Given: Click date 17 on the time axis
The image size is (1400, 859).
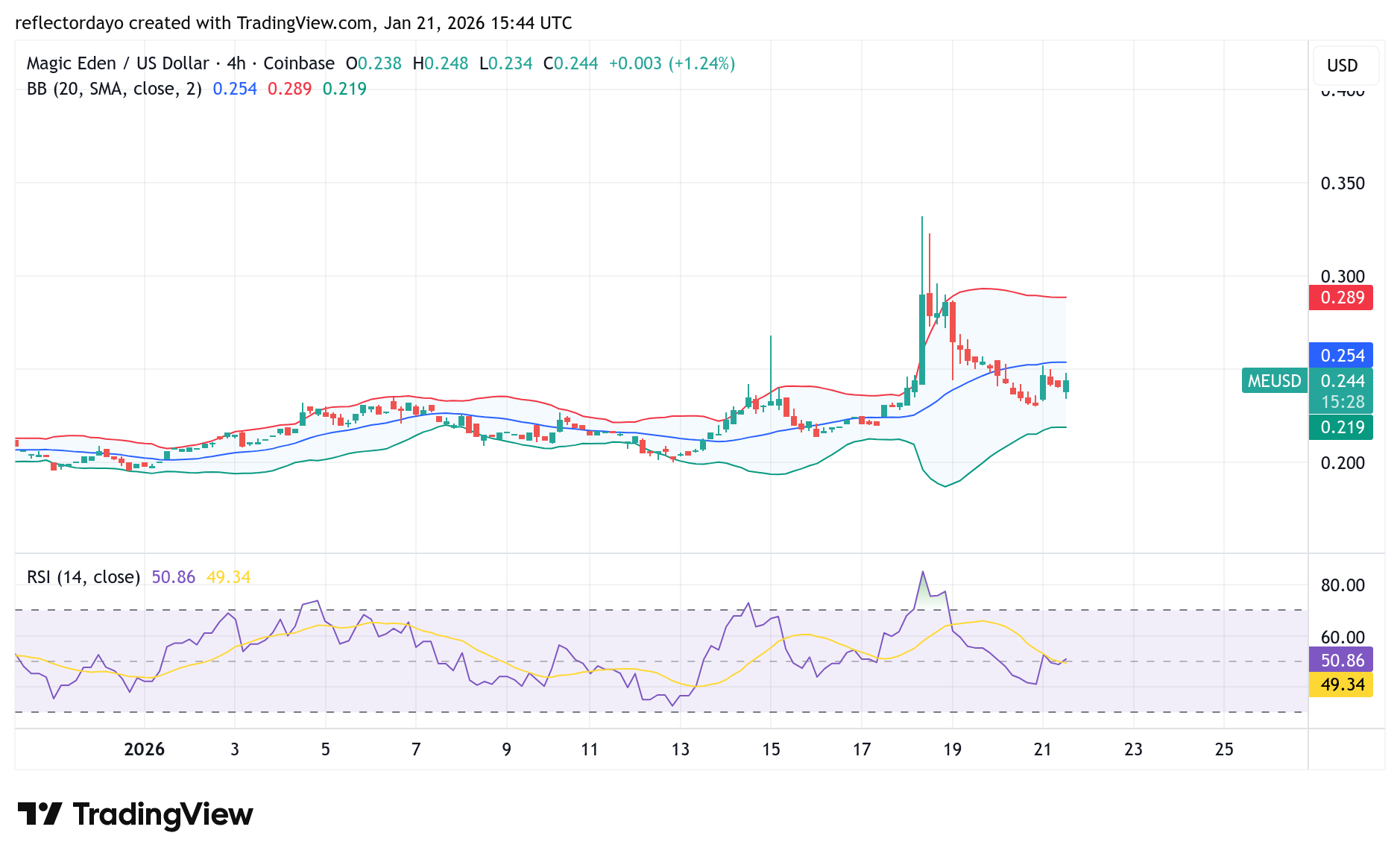Looking at the screenshot, I should (x=862, y=749).
